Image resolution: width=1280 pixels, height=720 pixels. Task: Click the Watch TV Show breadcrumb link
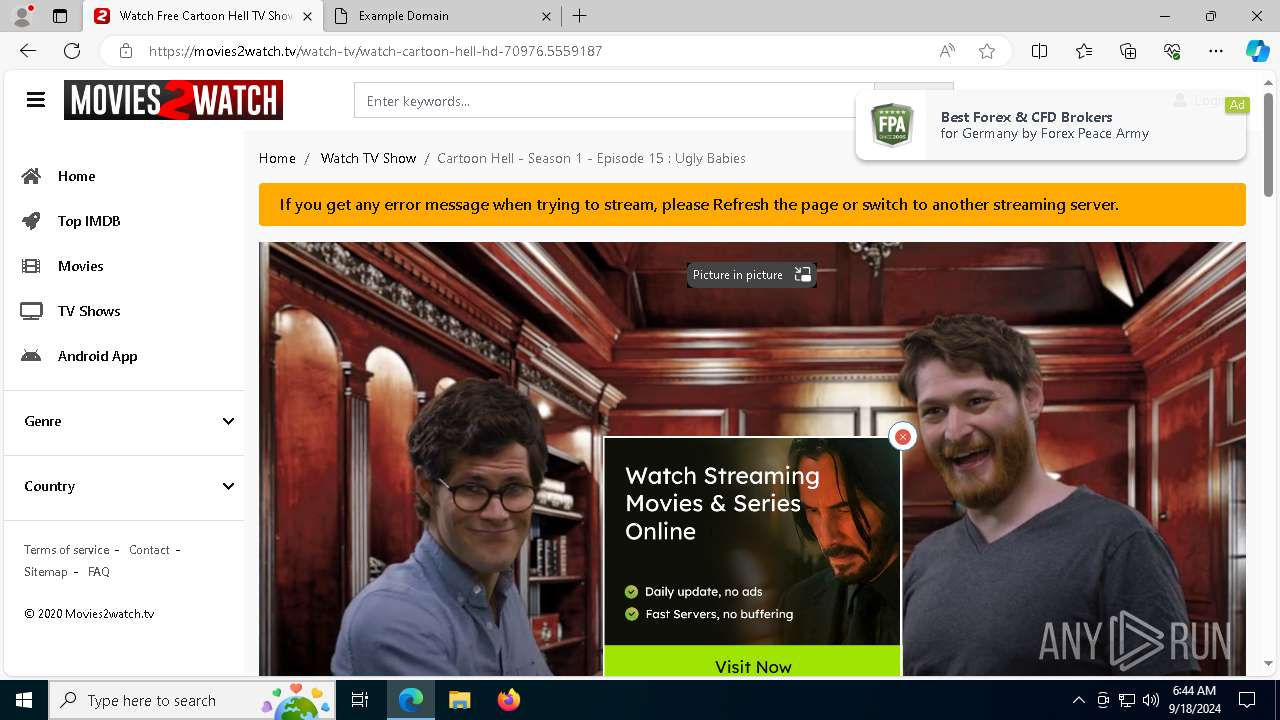(368, 158)
